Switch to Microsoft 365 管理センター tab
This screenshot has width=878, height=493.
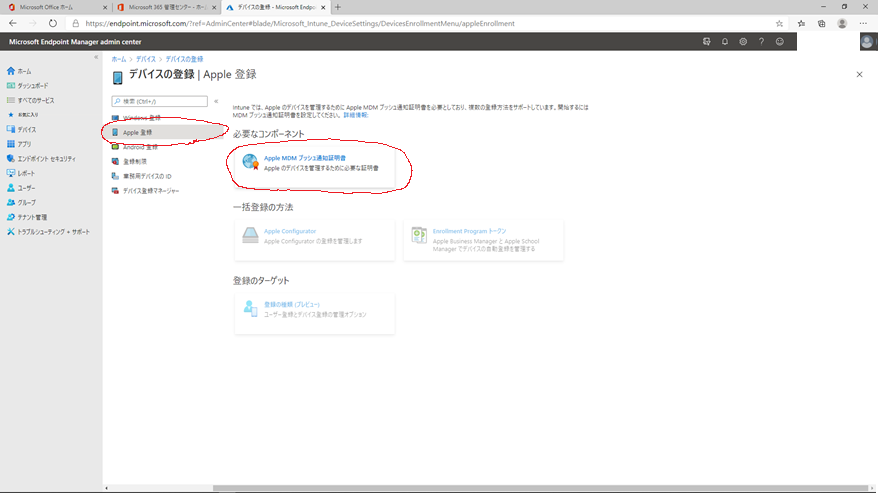coord(165,7)
